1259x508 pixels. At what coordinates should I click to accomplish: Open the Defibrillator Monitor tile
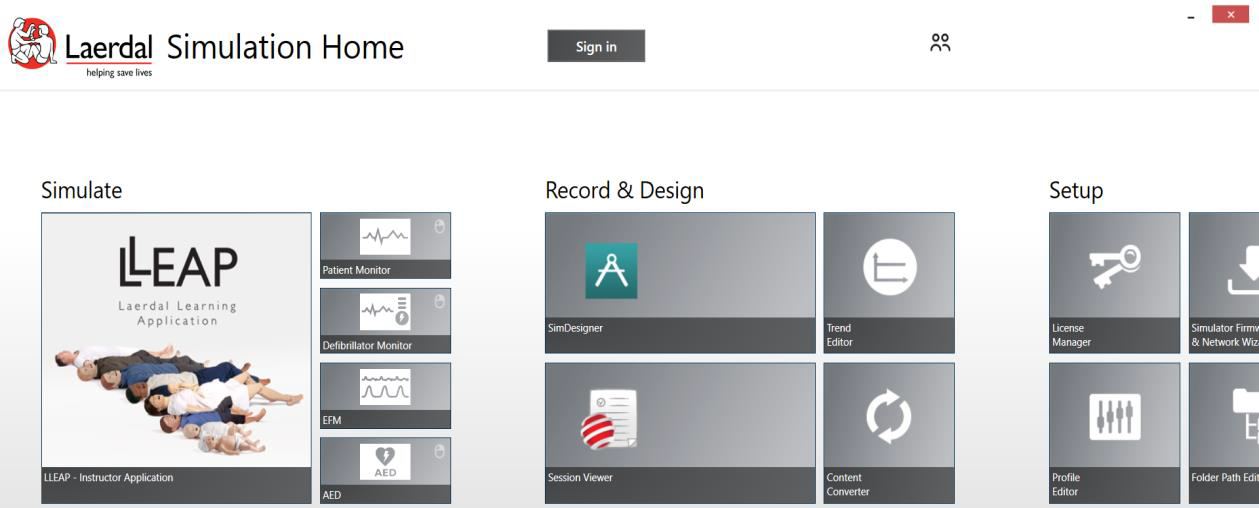point(385,320)
